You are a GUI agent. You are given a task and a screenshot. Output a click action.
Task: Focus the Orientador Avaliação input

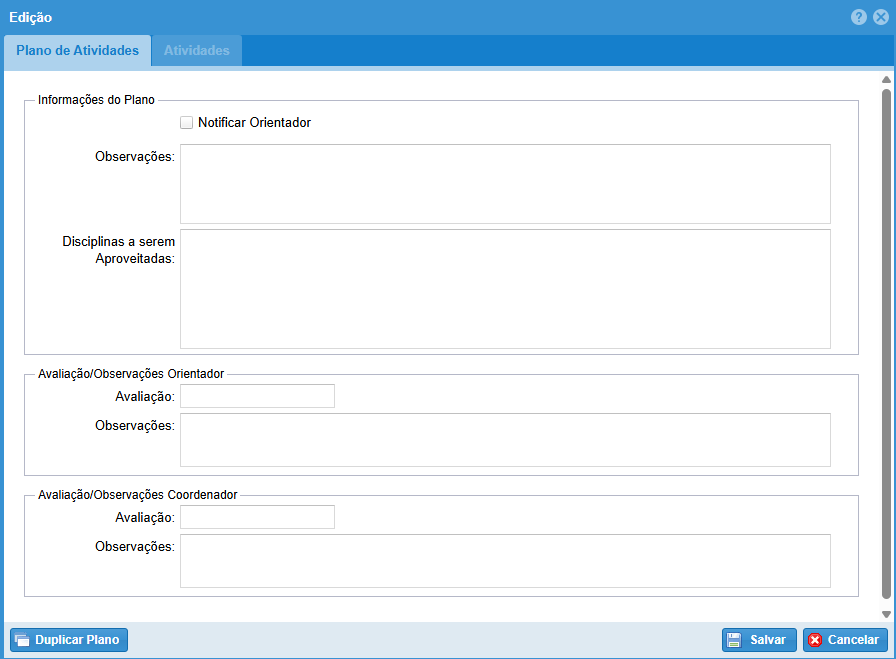257,397
